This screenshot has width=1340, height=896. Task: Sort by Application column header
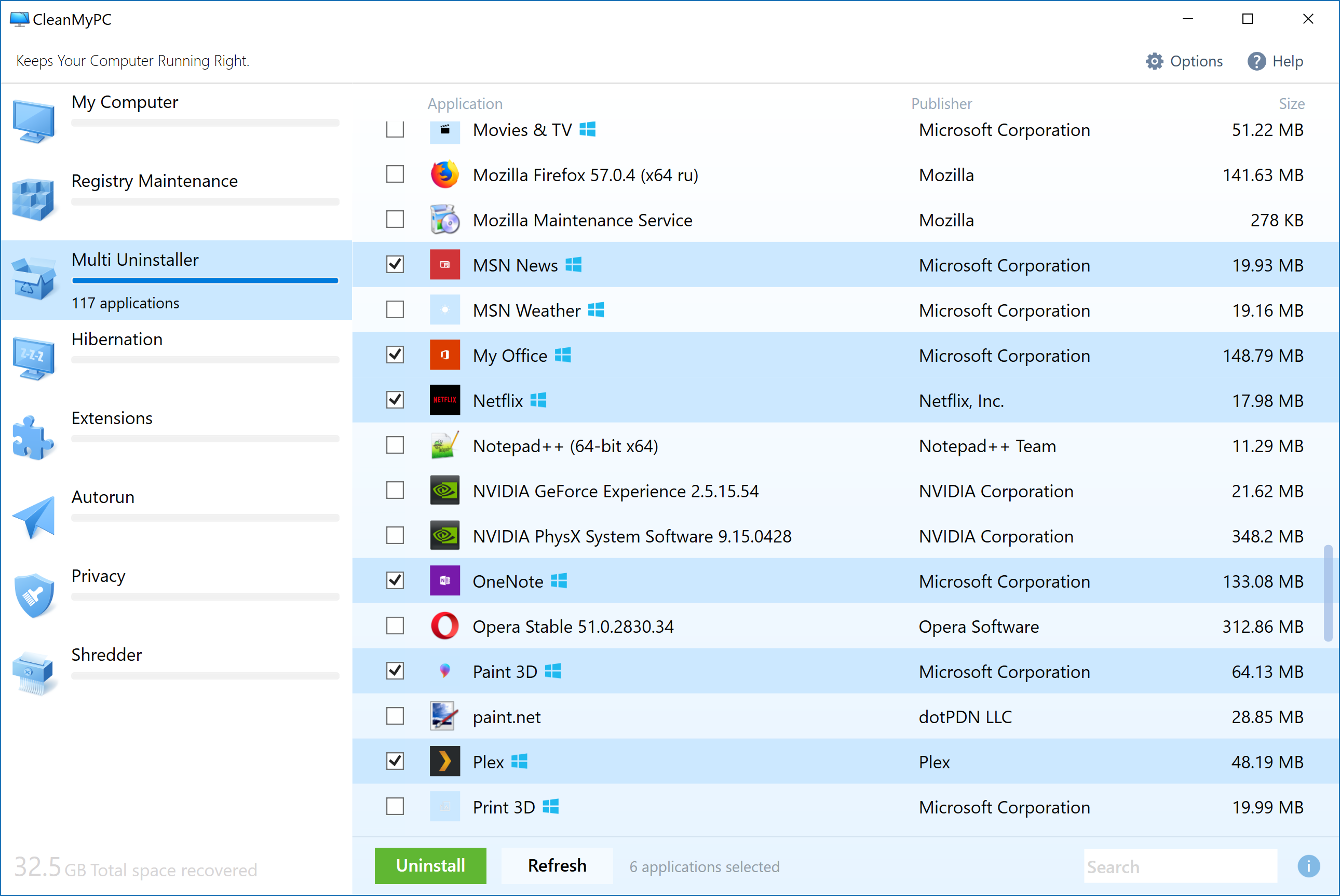pyautogui.click(x=465, y=103)
